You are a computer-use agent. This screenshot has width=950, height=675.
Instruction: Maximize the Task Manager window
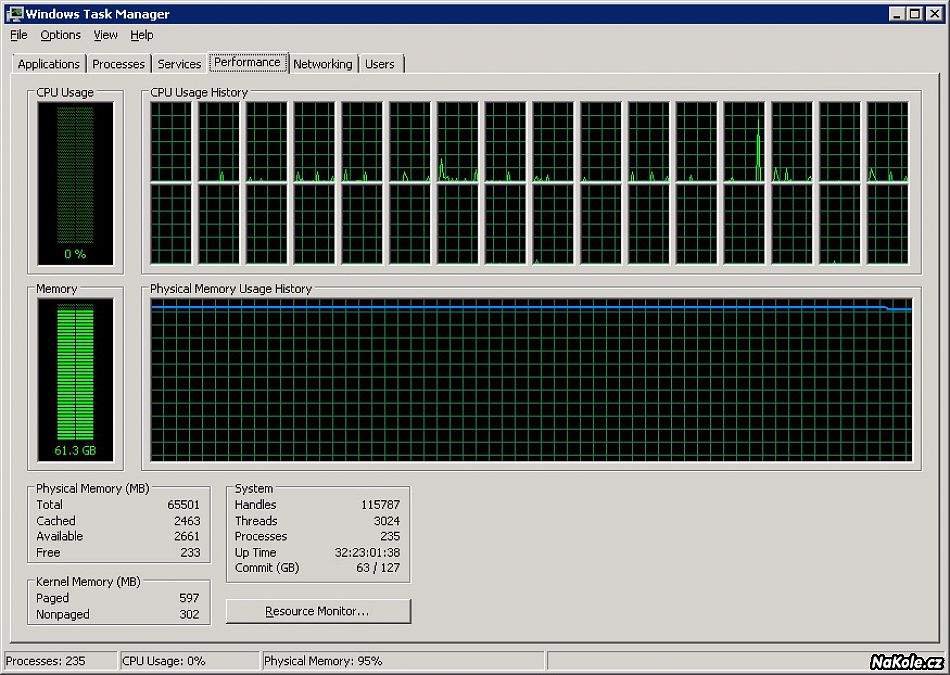[915, 13]
